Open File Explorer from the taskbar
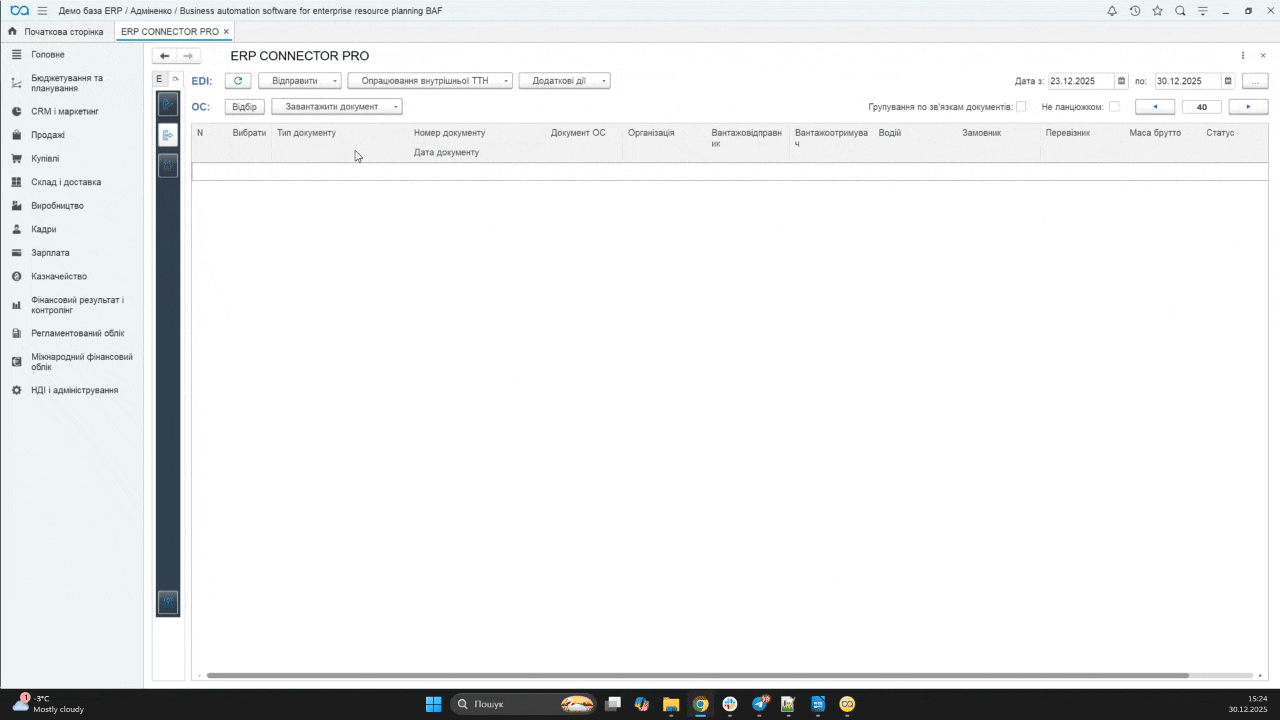This screenshot has width=1280, height=720. pyautogui.click(x=671, y=704)
